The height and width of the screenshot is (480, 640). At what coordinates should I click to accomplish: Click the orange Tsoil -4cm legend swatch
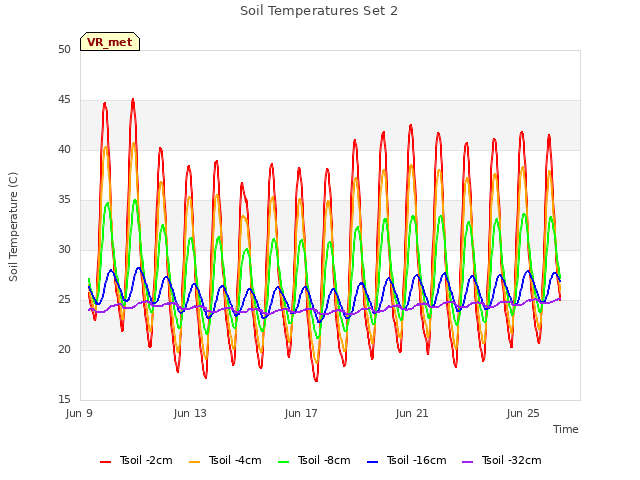pyautogui.click(x=195, y=462)
